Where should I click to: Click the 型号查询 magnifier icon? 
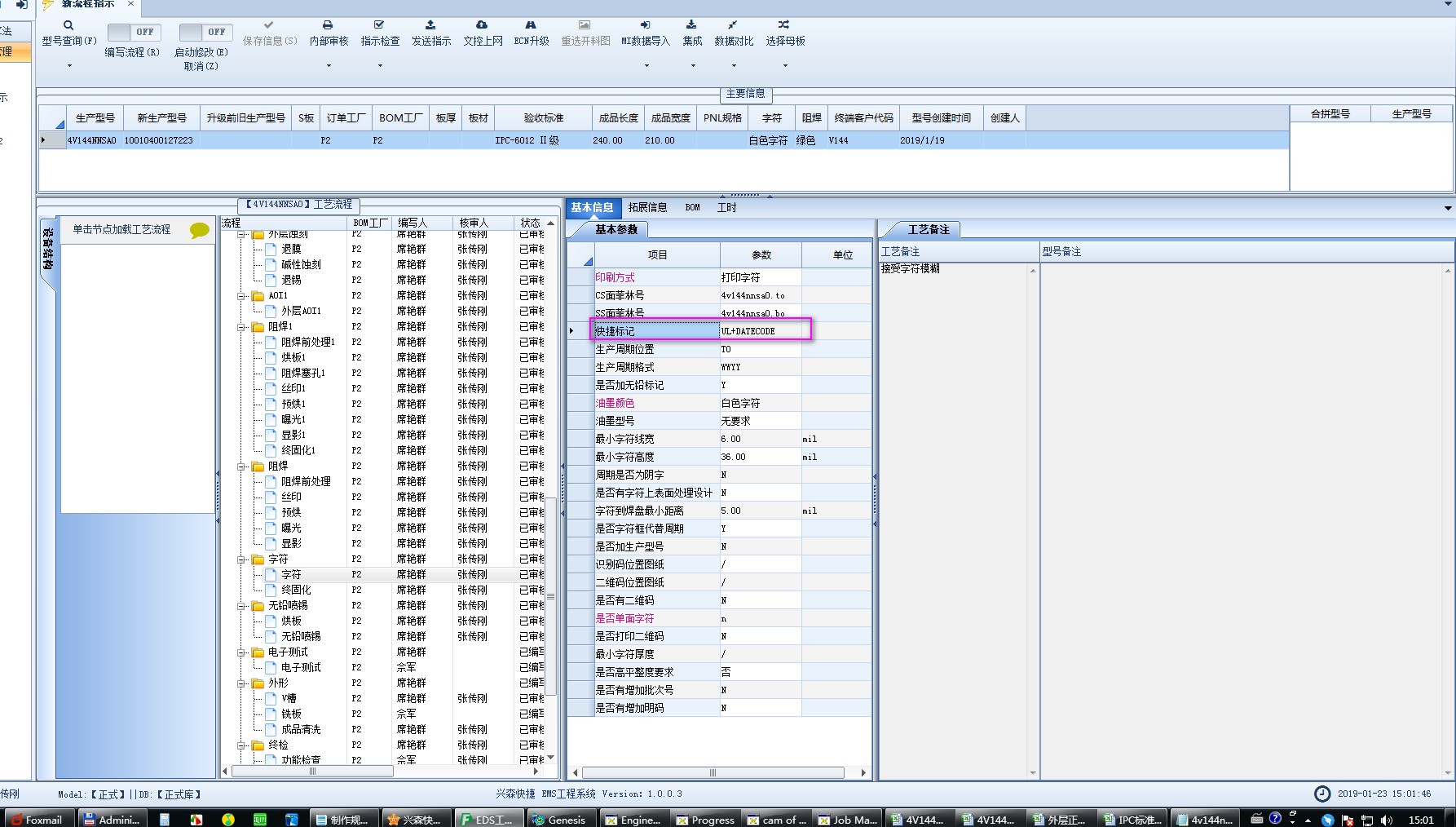click(x=68, y=25)
